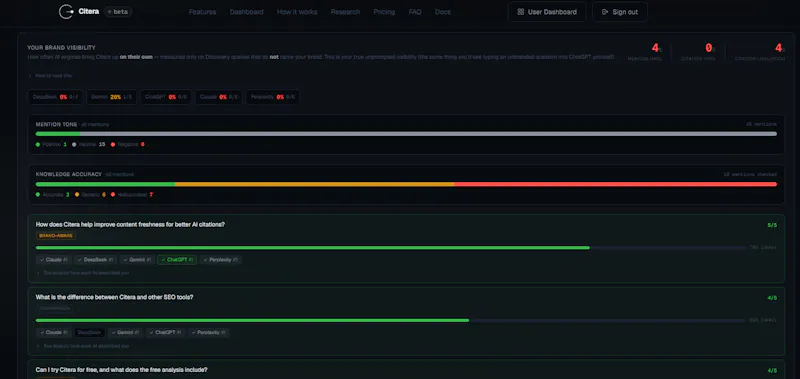Image resolution: width=800 pixels, height=379 pixels.
Task: Click the Mention Tone progress bar
Action: point(406,134)
